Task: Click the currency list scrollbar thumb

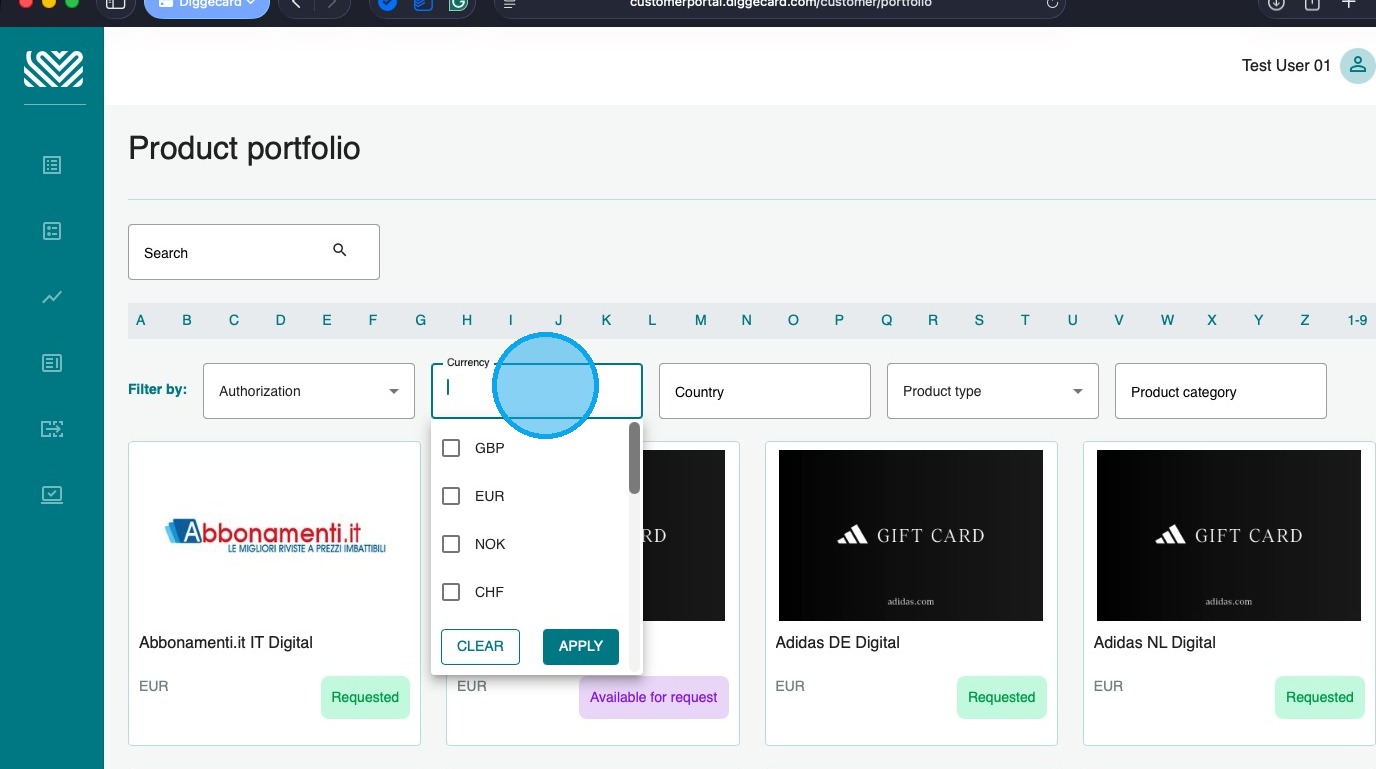Action: tap(634, 458)
